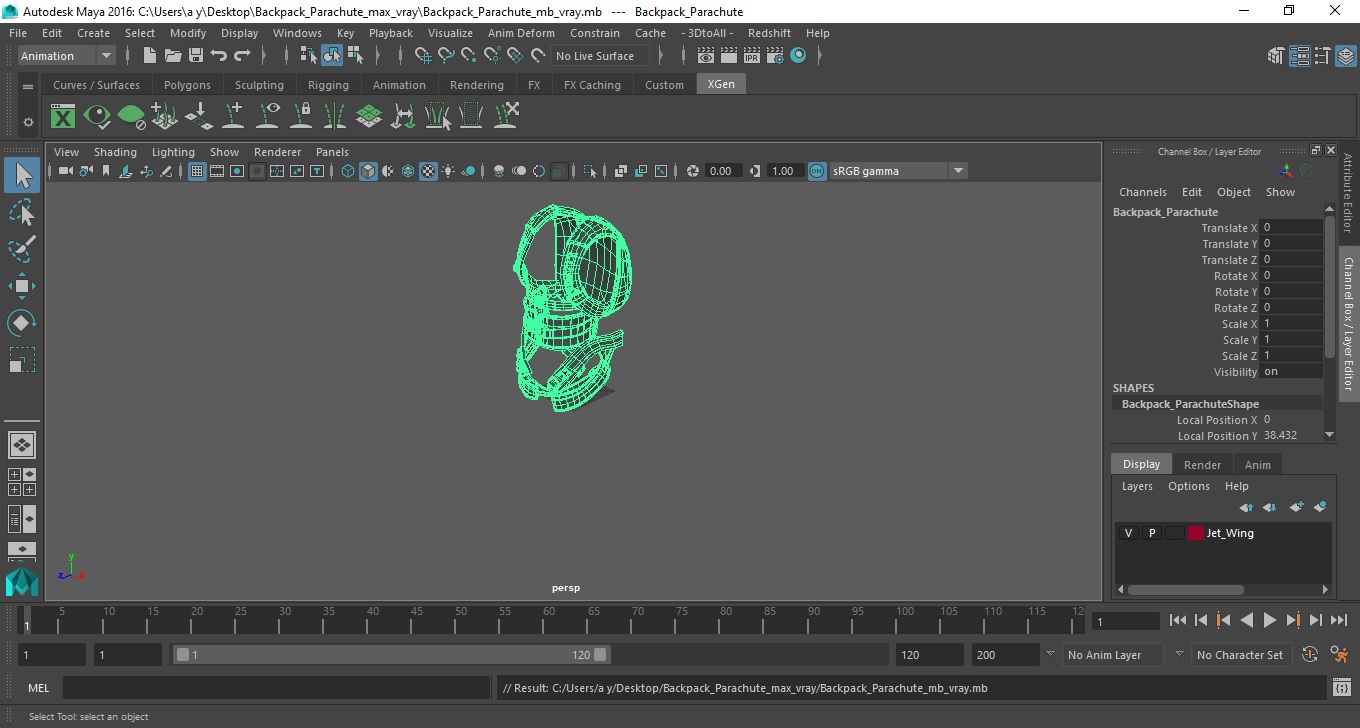Screen dimensions: 1360x728
Task: Toggle Jet_Wing layer playback P box
Action: point(1152,533)
